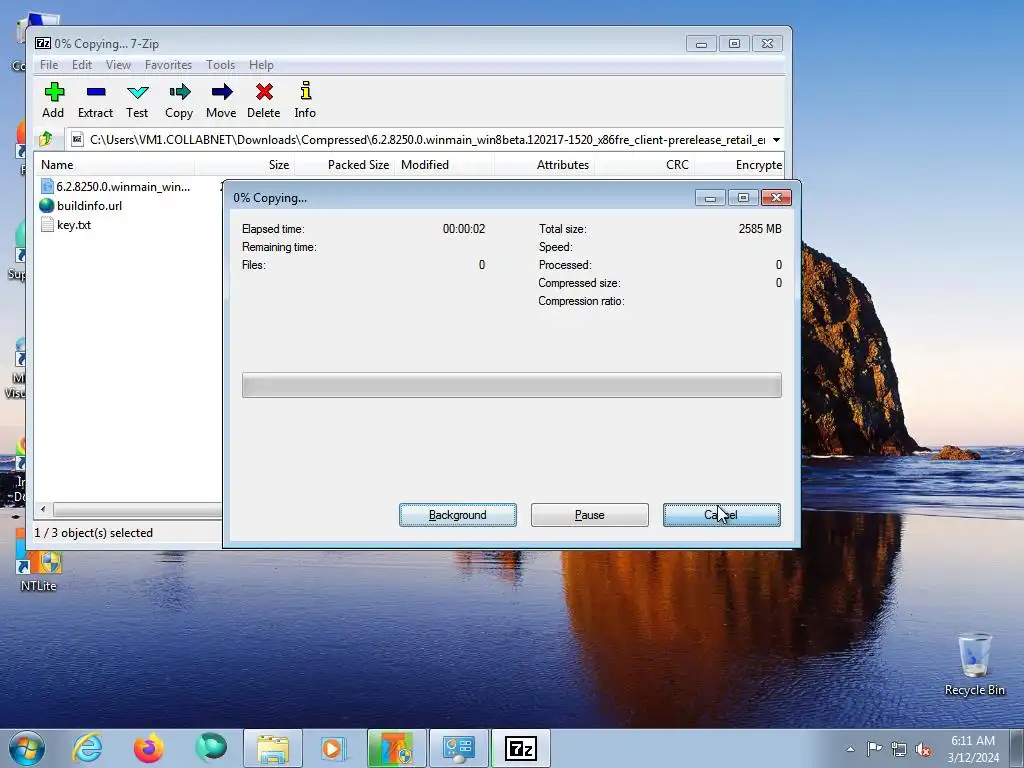Open the Recycle Bin on desktop

pos(974,664)
